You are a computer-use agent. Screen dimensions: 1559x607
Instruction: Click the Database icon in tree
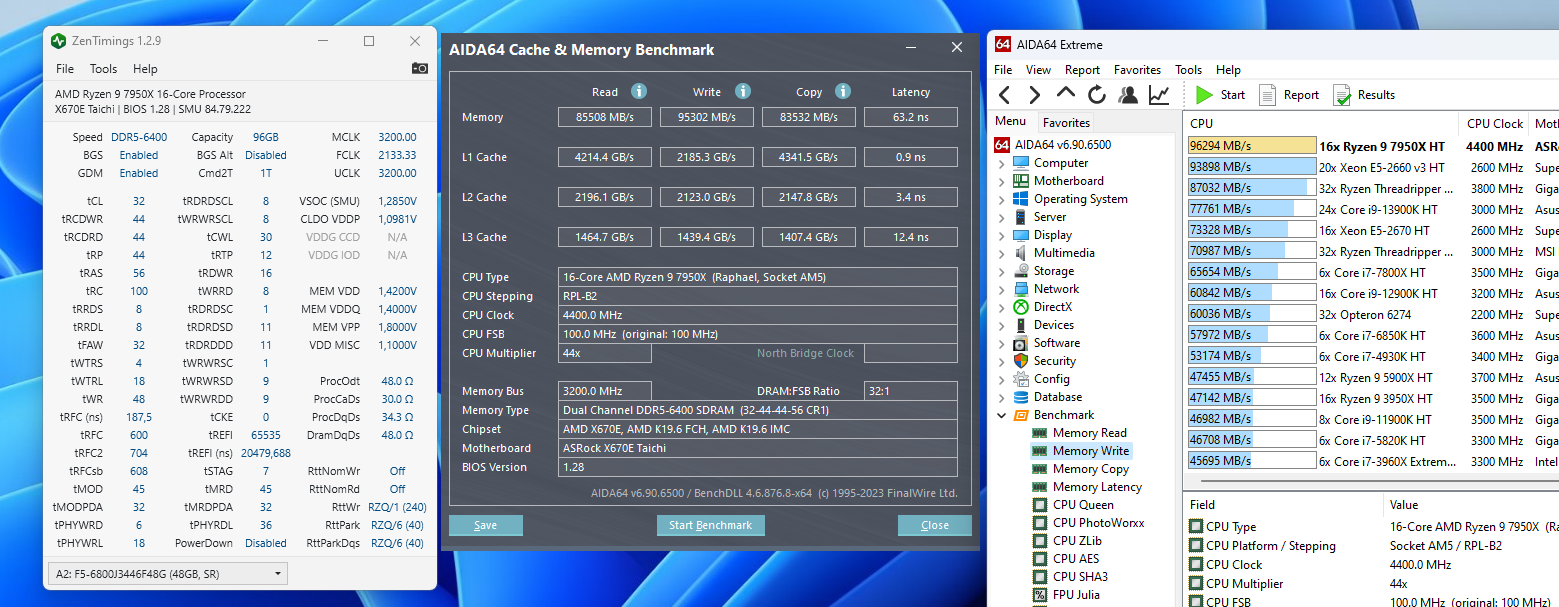point(1021,397)
